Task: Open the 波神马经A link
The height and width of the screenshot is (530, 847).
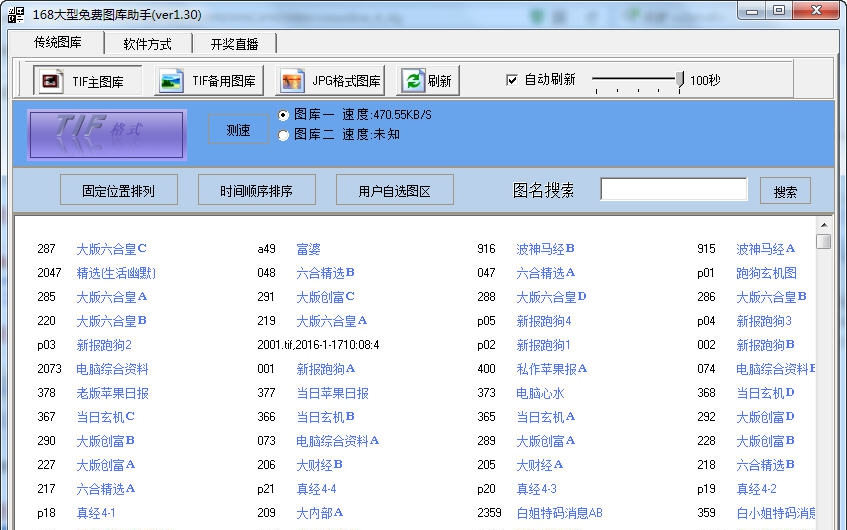Action: tap(765, 249)
